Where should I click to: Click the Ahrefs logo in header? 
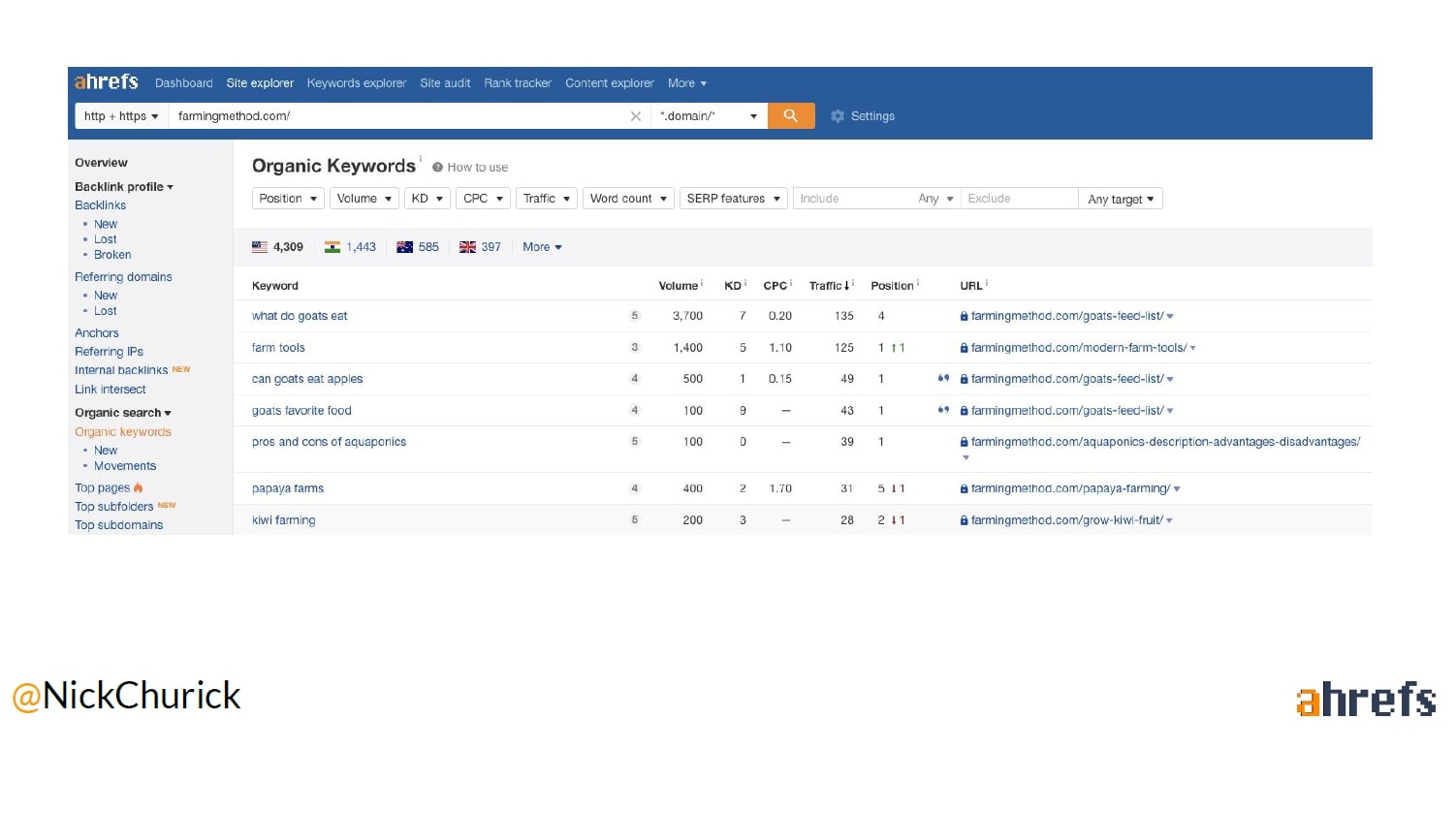[107, 82]
